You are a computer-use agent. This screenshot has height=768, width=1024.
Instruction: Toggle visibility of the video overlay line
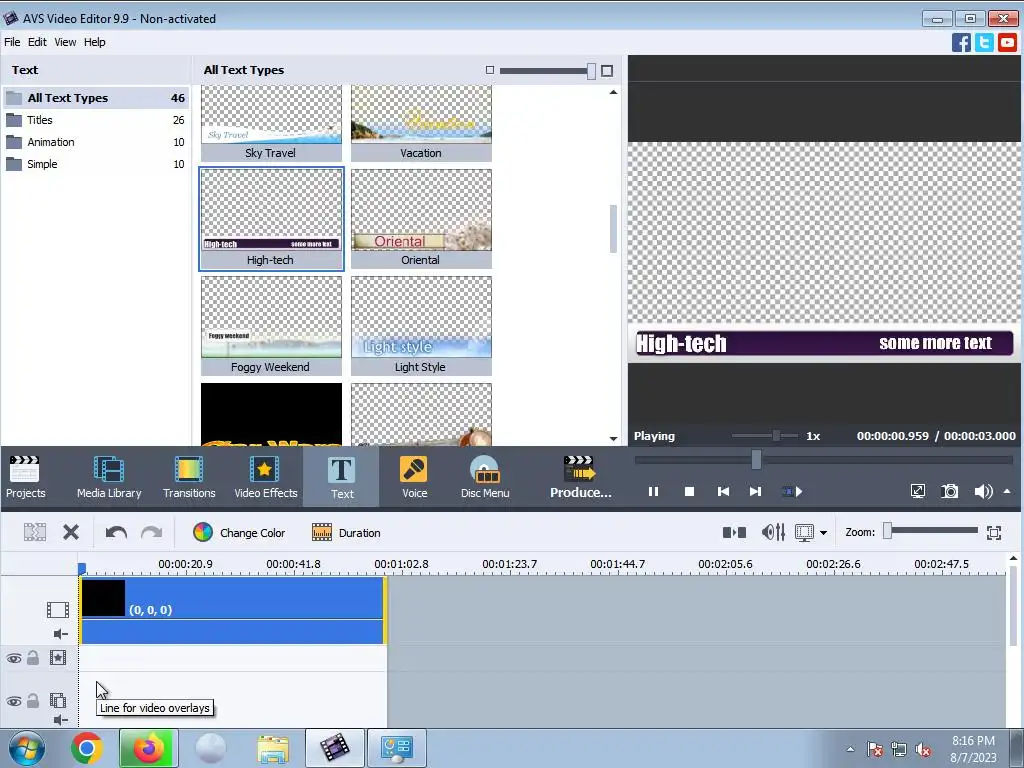(14, 701)
